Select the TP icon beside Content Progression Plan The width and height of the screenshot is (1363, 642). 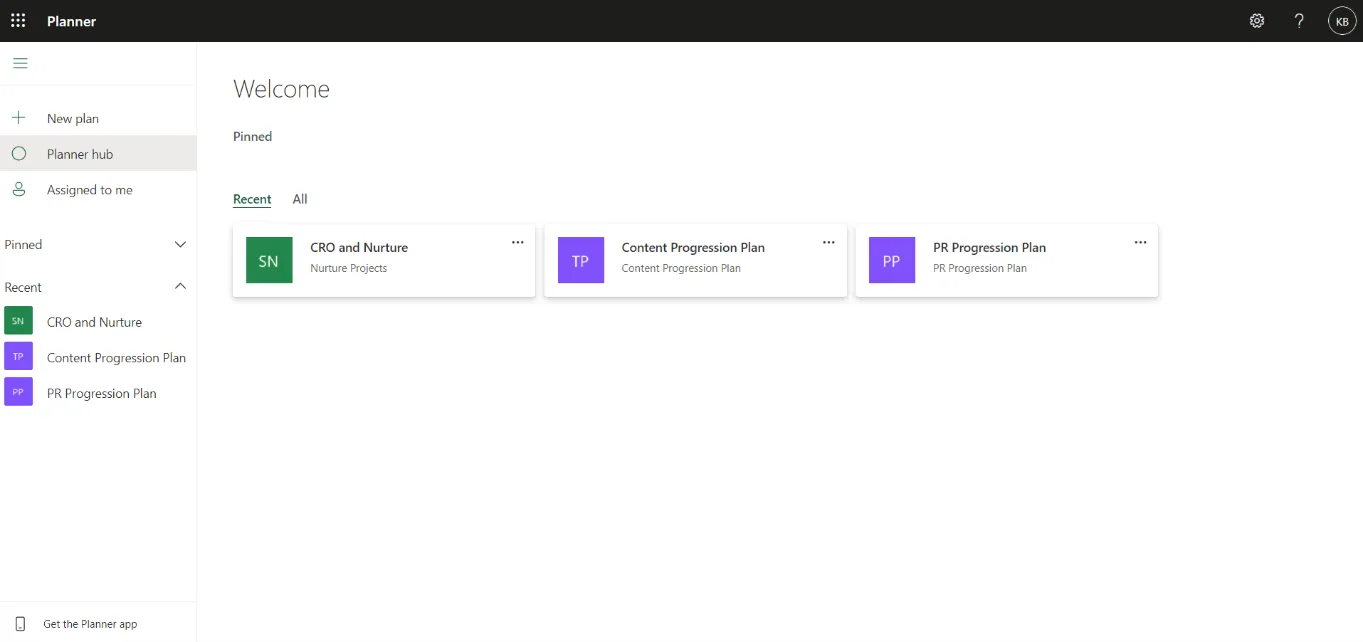[x=580, y=260]
